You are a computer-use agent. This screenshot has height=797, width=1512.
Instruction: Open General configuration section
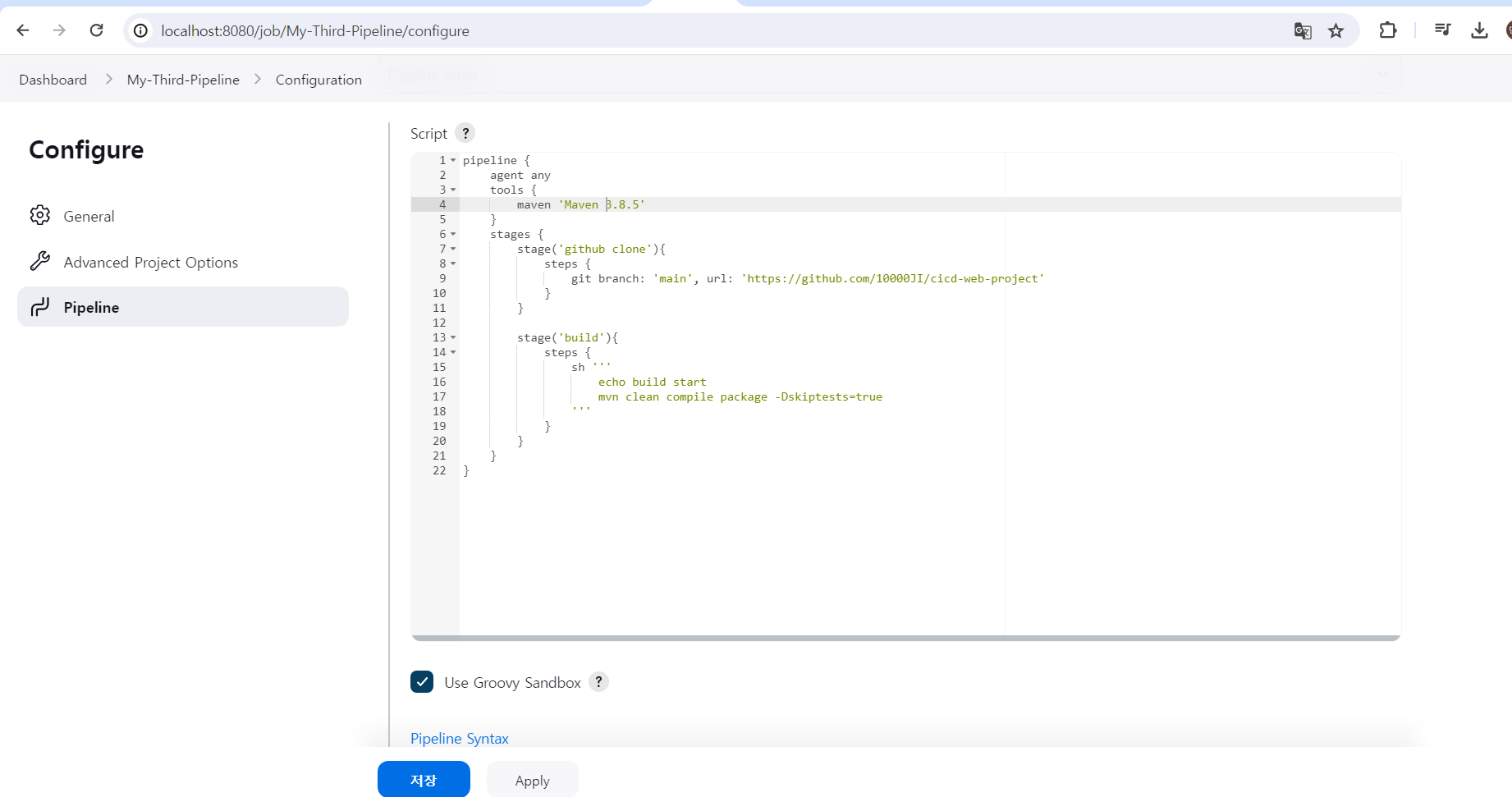[183, 216]
